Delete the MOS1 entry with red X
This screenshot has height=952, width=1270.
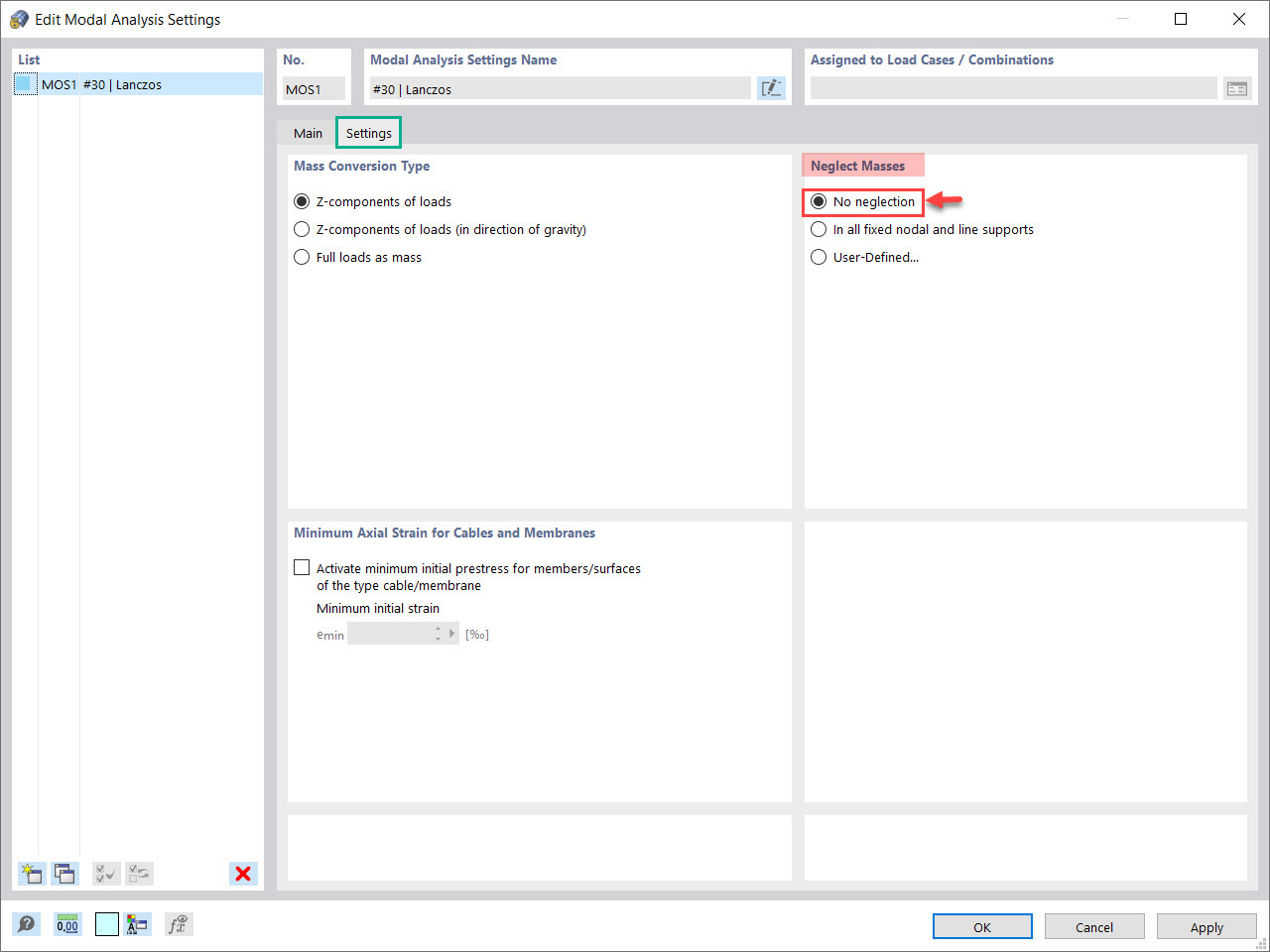243,874
